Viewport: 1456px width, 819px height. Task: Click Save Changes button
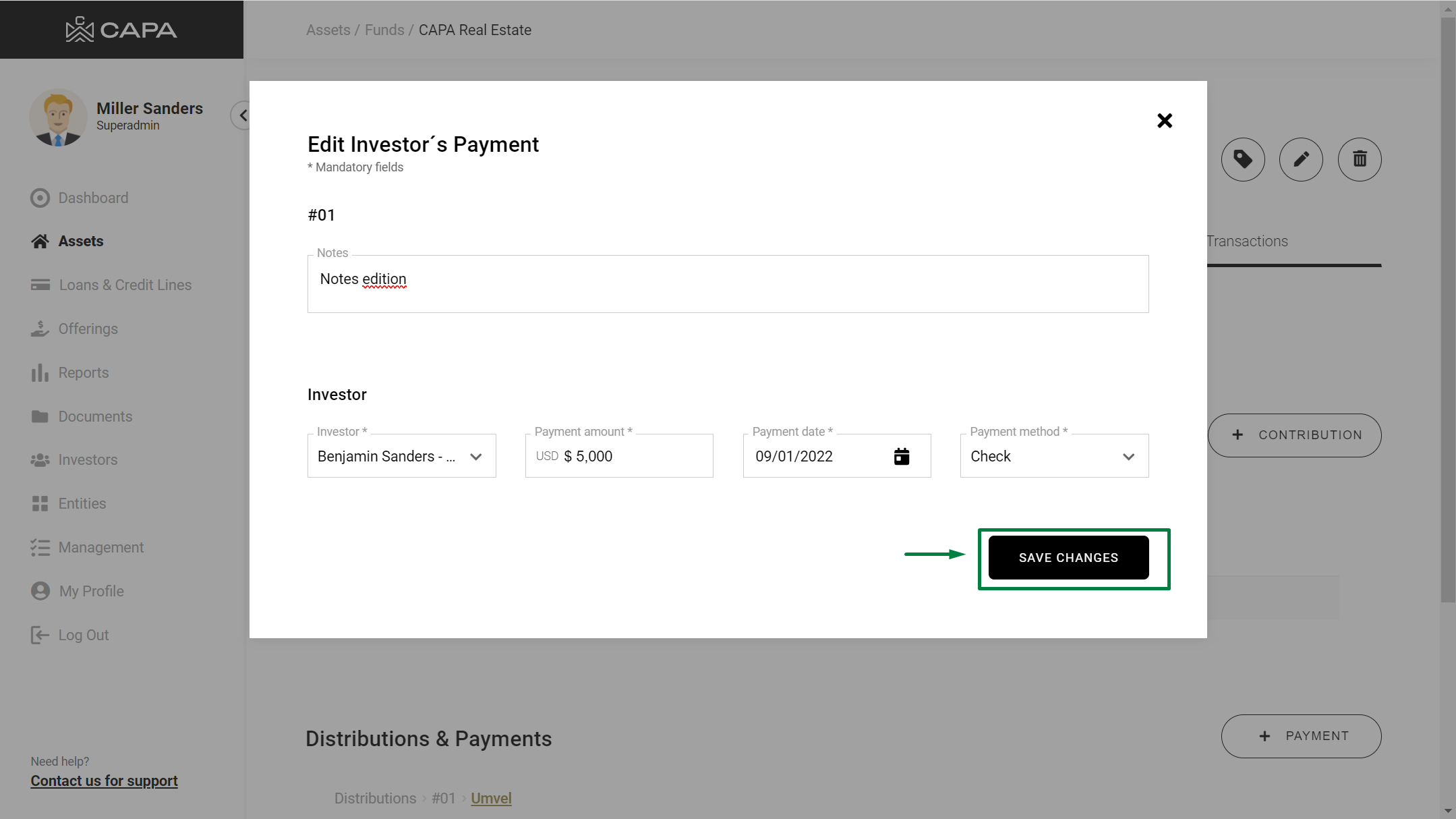(x=1068, y=558)
